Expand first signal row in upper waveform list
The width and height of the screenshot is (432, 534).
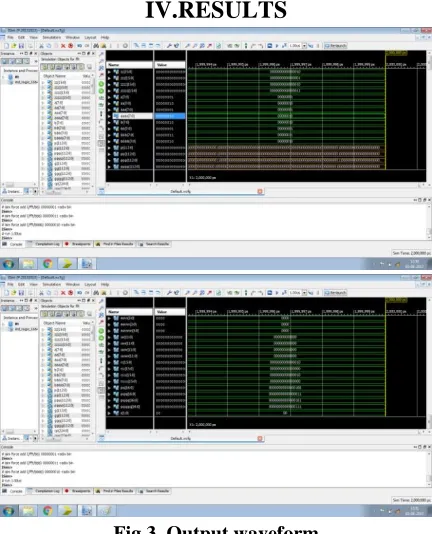(x=109, y=72)
